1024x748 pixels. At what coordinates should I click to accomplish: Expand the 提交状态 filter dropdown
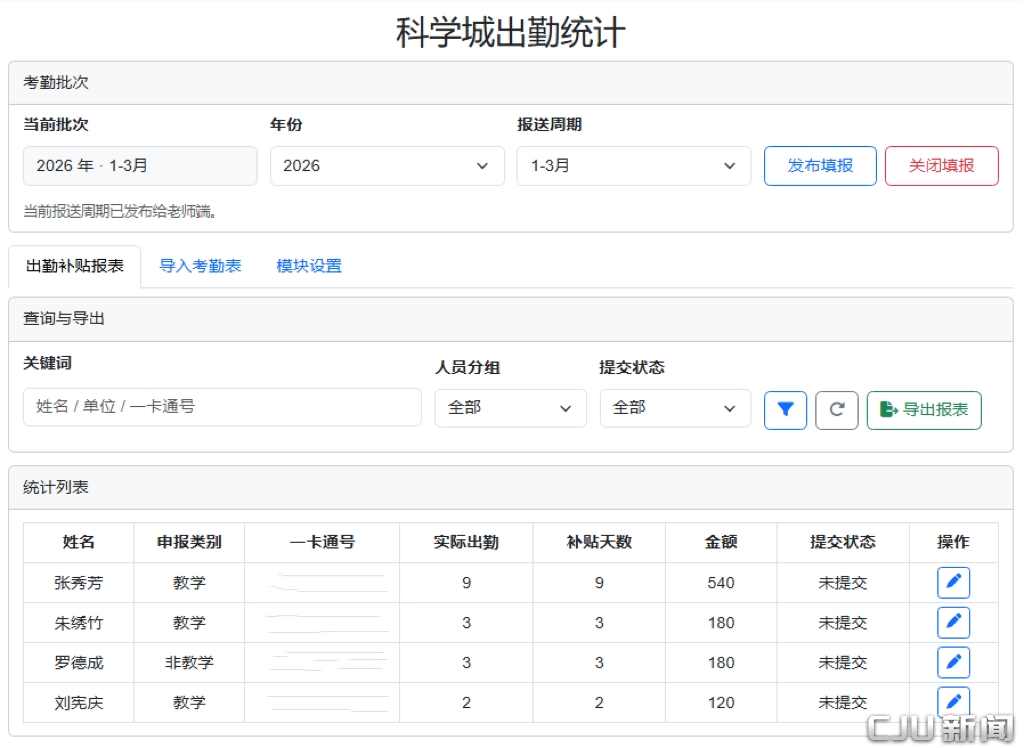click(675, 408)
